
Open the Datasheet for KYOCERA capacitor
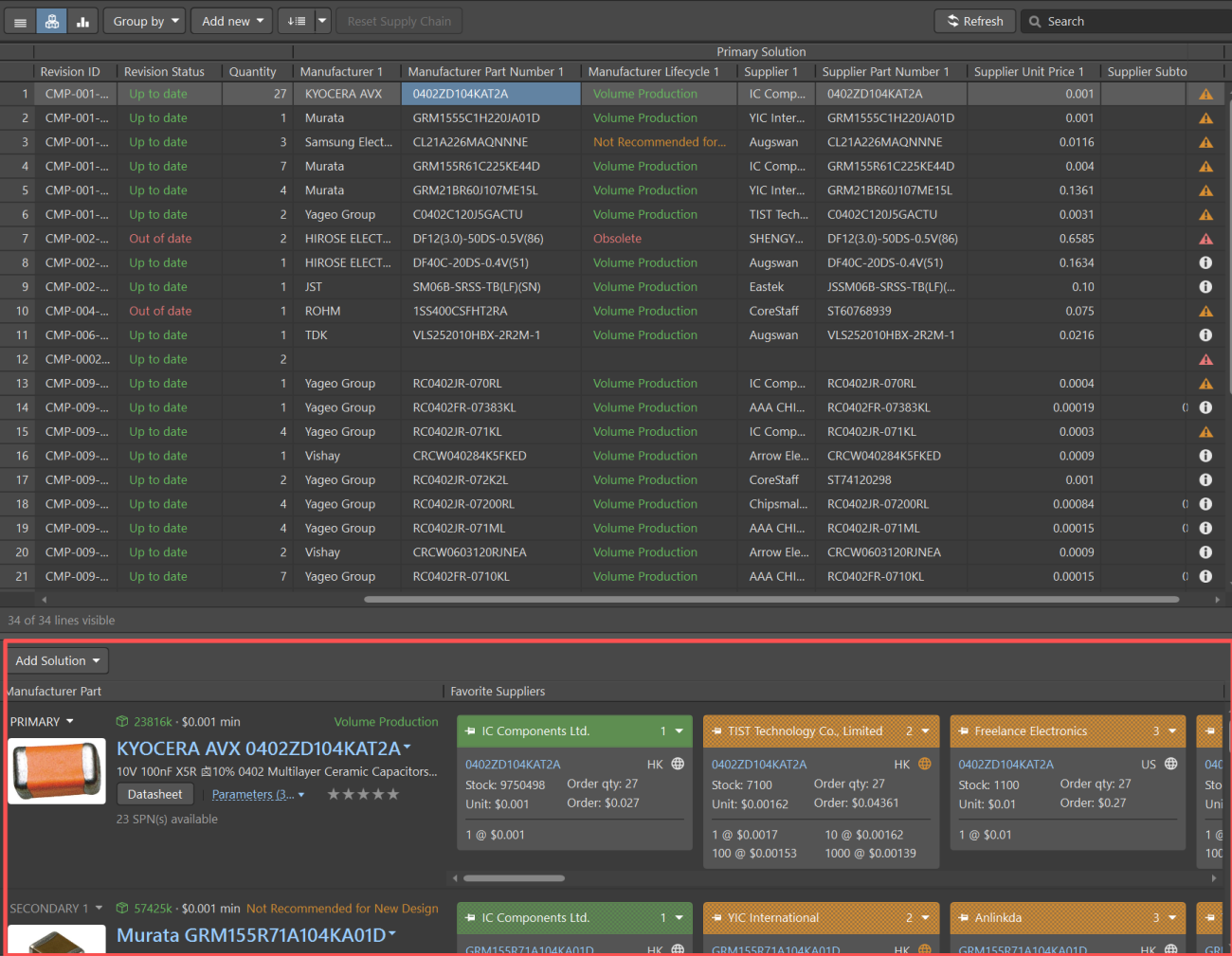coord(154,794)
